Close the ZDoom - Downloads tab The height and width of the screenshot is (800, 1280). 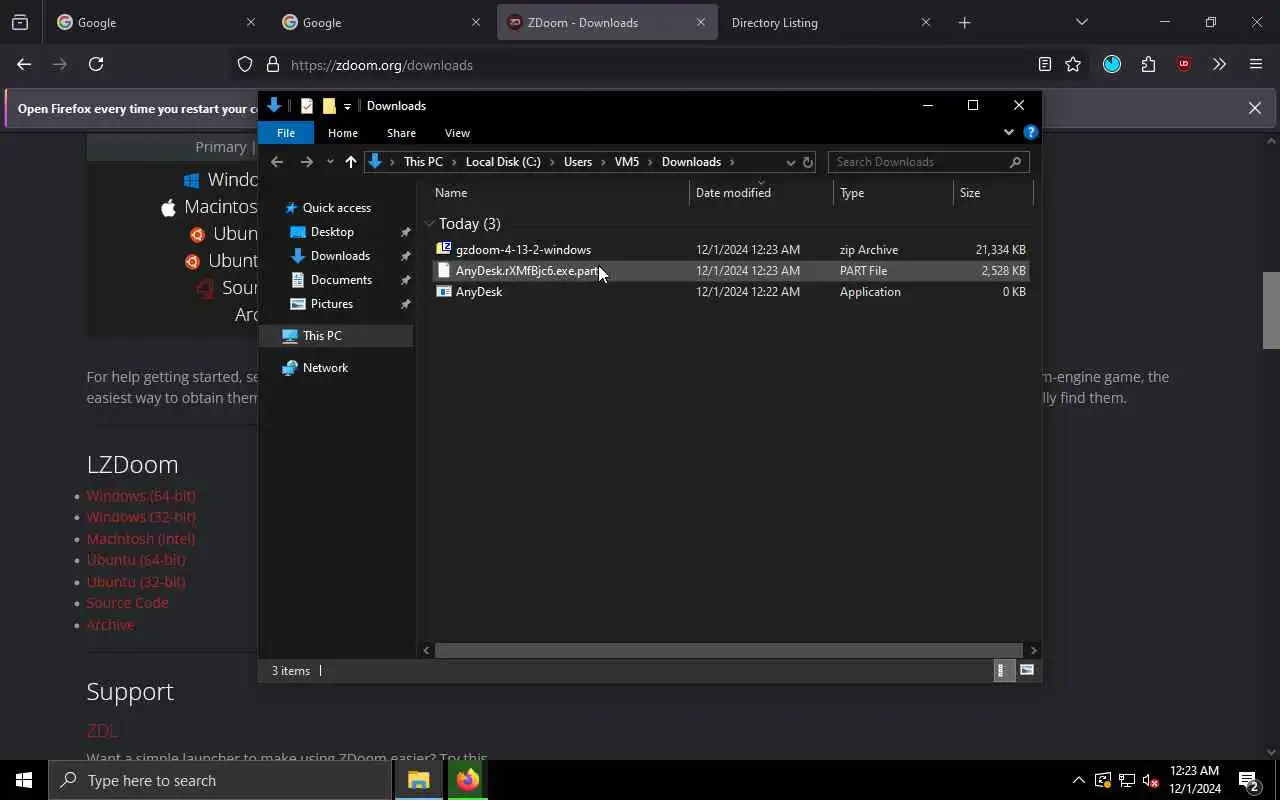point(700,22)
